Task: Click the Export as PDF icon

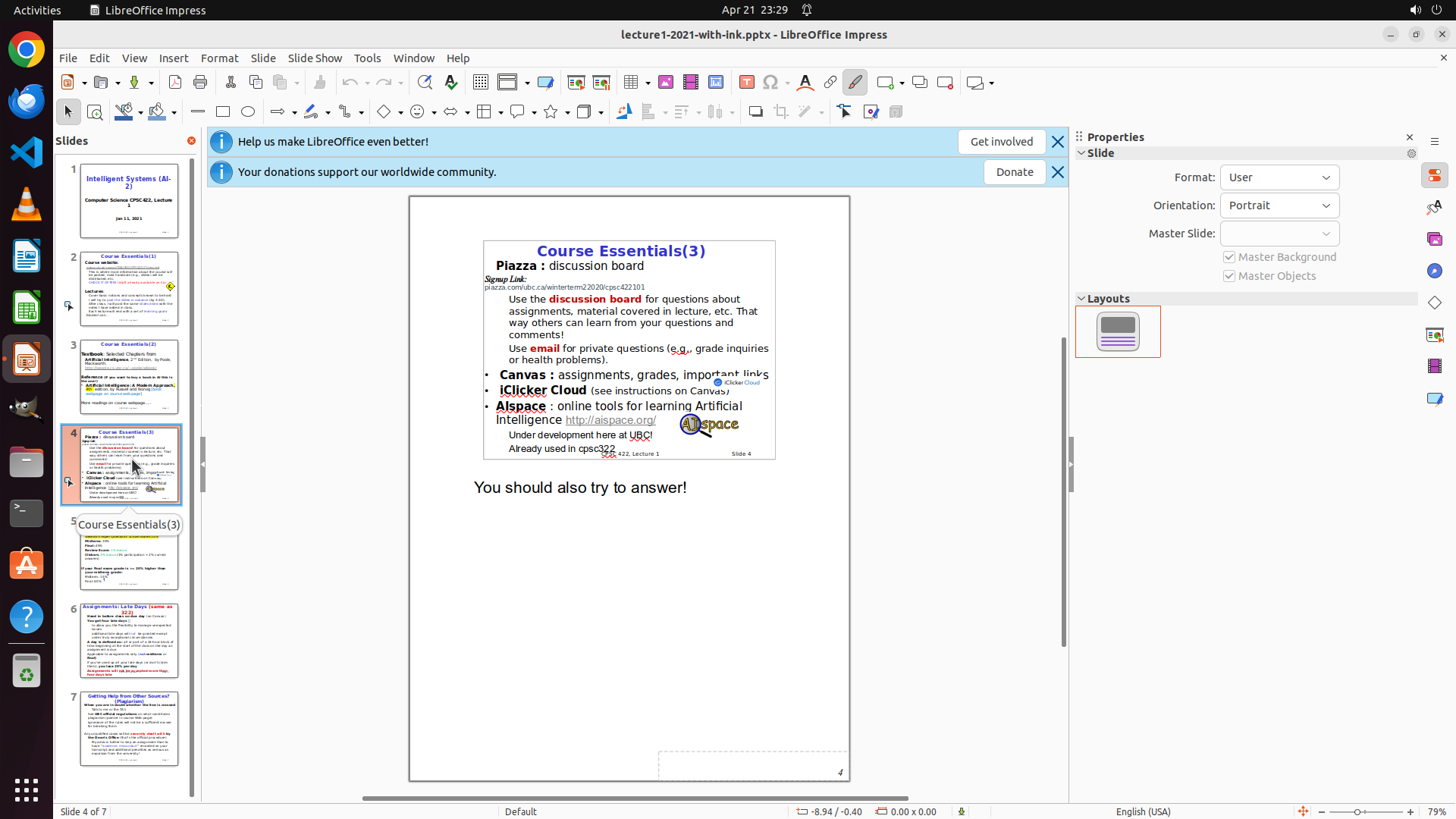Action: tap(175, 83)
